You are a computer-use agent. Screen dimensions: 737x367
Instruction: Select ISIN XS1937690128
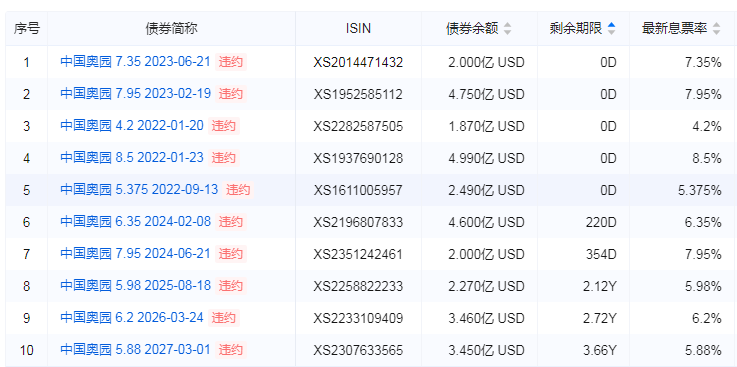point(358,158)
